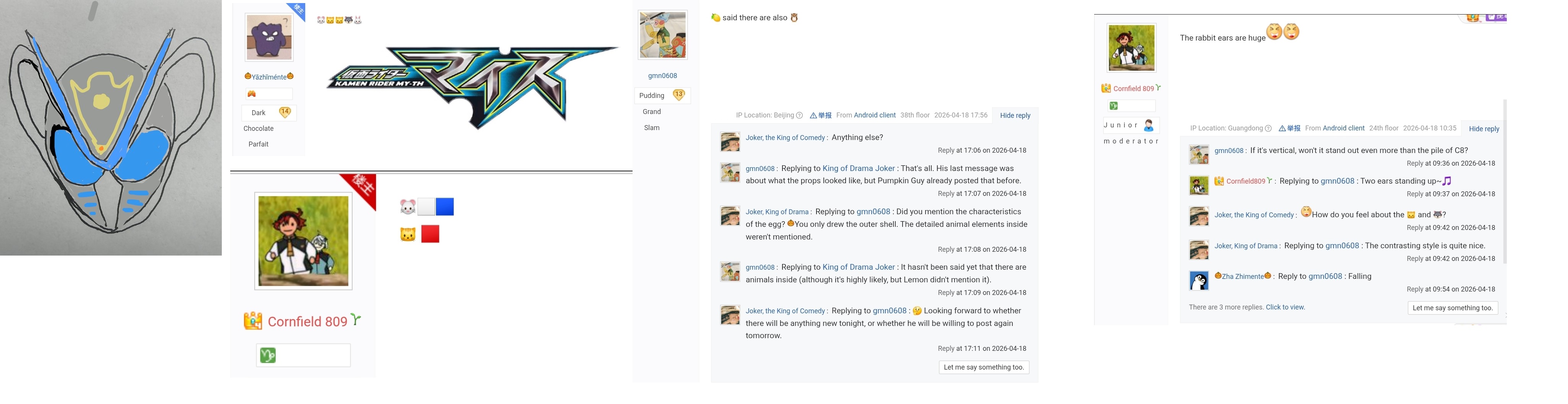Open the commenter name beside "Anything else?"
1568x404 pixels.
[x=785, y=138]
